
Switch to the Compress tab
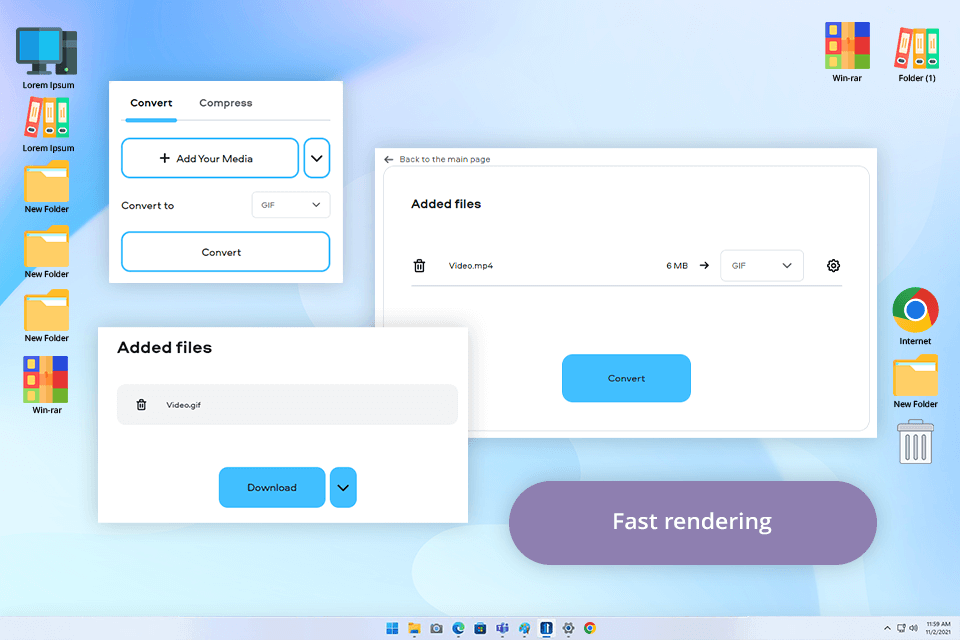tap(225, 103)
